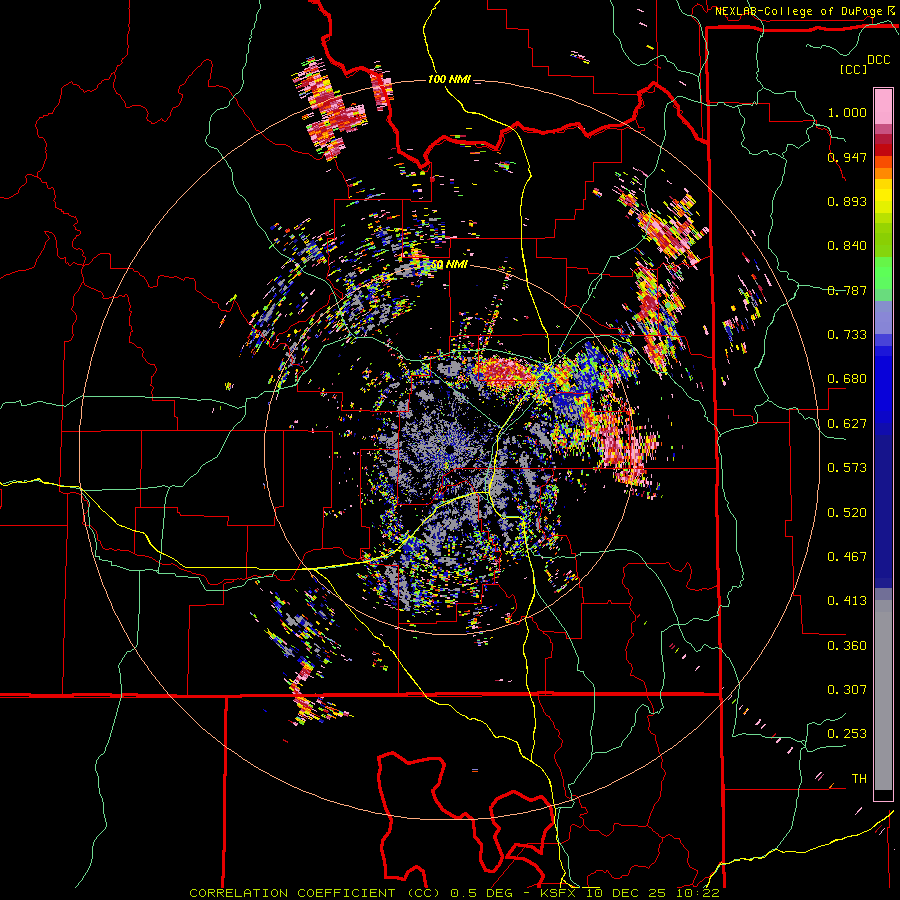
Task: Click the 50 NMI range ring label
Action: (449, 265)
